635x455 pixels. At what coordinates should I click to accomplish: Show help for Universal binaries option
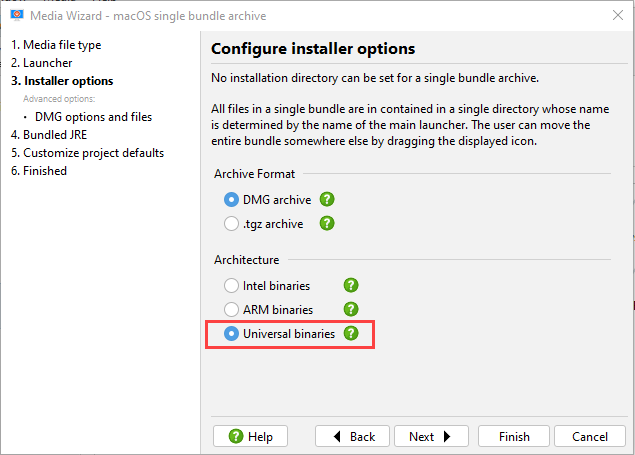tap(351, 333)
